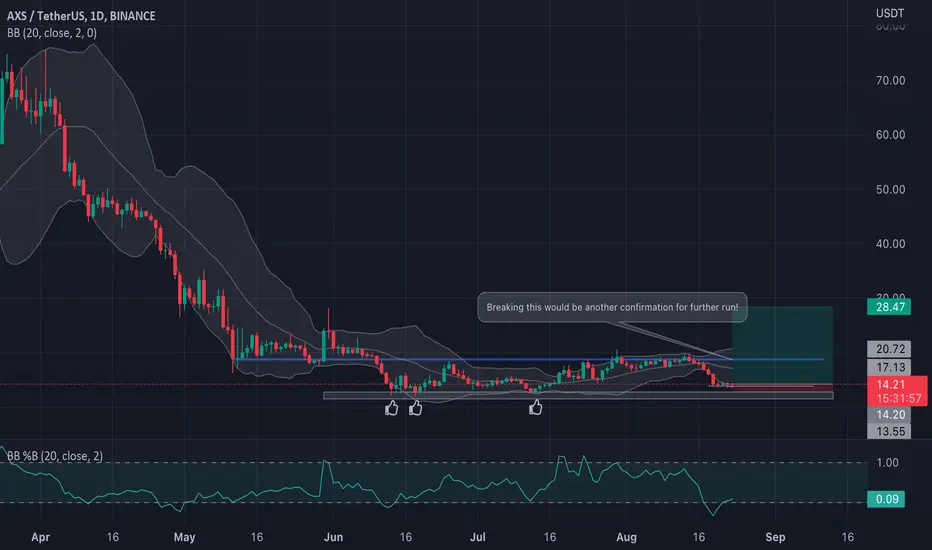Click the Jun label on time axis
Viewport: 932px width, 550px height.
[x=333, y=538]
